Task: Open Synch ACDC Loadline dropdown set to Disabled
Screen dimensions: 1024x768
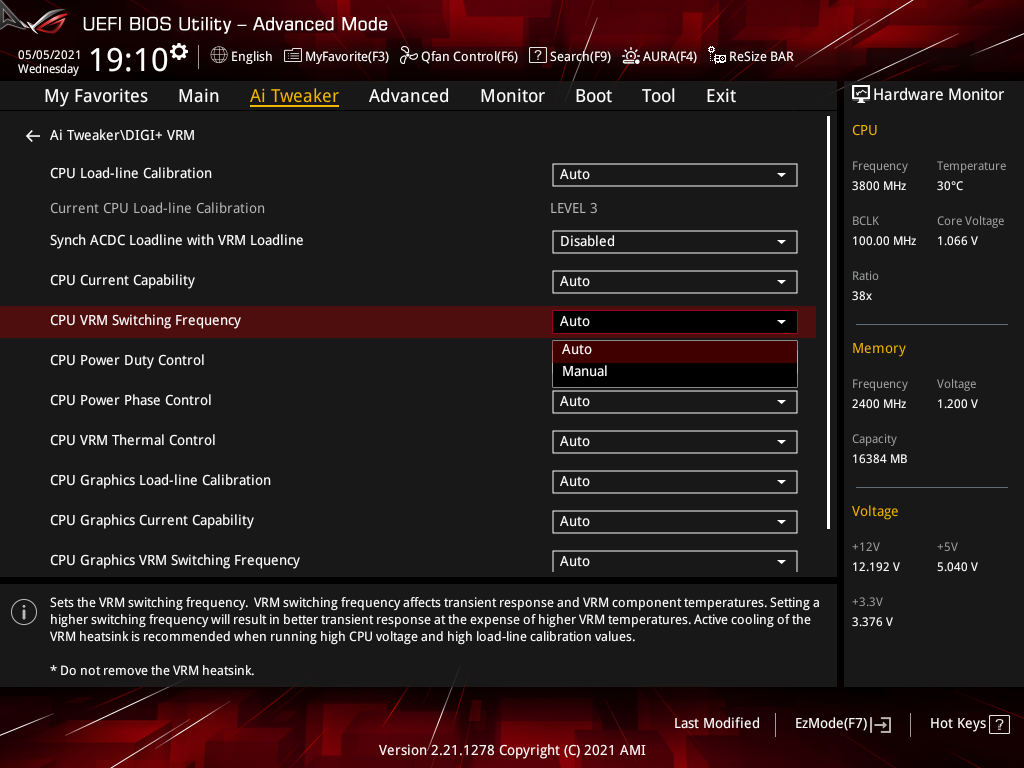Action: coord(675,242)
